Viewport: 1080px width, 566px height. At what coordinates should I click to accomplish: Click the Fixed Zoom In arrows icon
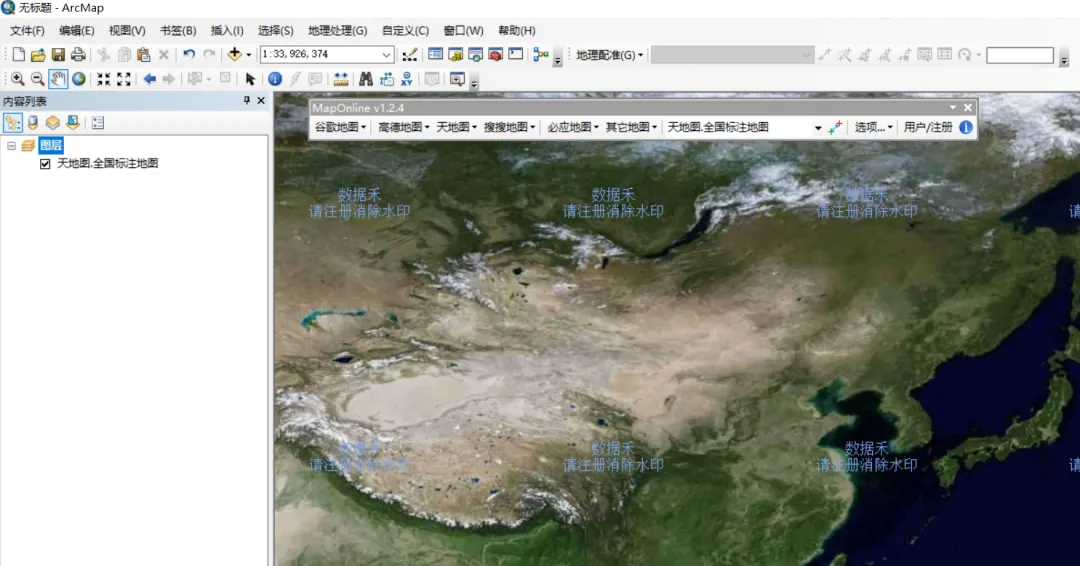click(x=103, y=79)
